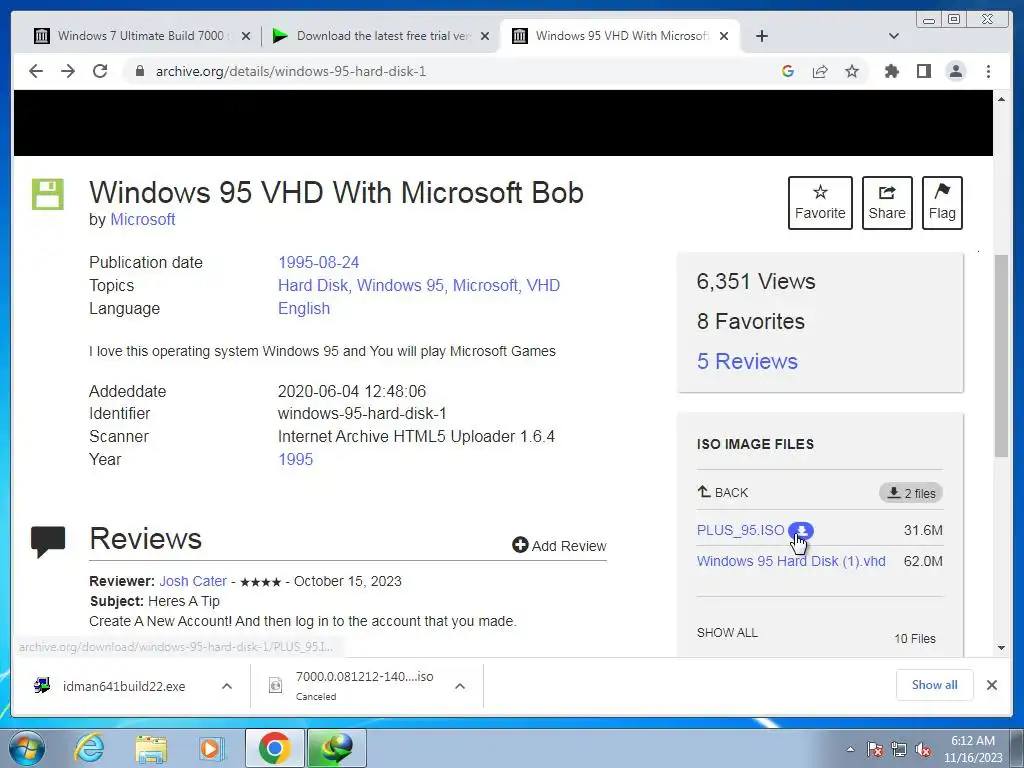Click the speech bubble Reviews icon
This screenshot has height=768, width=1024.
coord(48,541)
